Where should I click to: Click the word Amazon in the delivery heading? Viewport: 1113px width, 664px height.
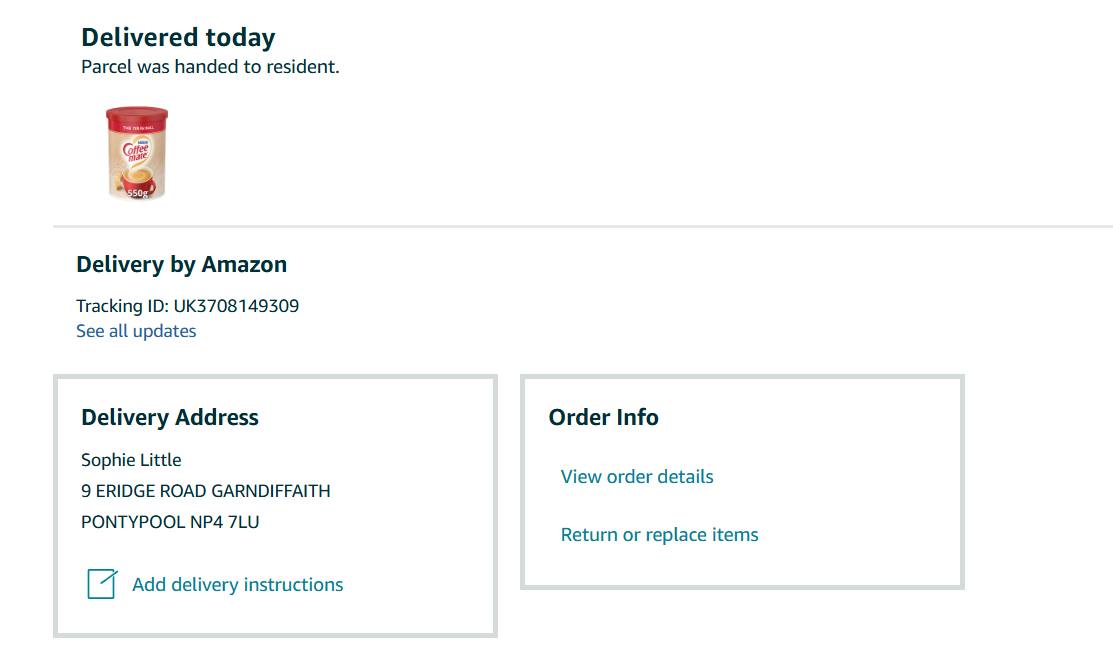(x=244, y=265)
